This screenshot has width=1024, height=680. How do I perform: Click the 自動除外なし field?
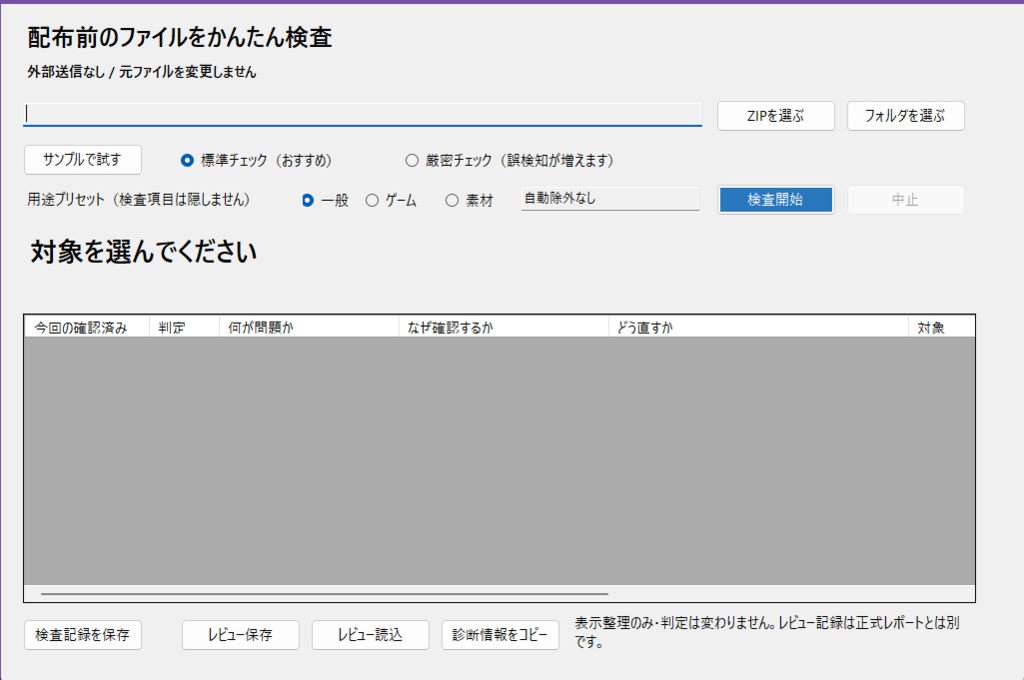click(x=610, y=199)
